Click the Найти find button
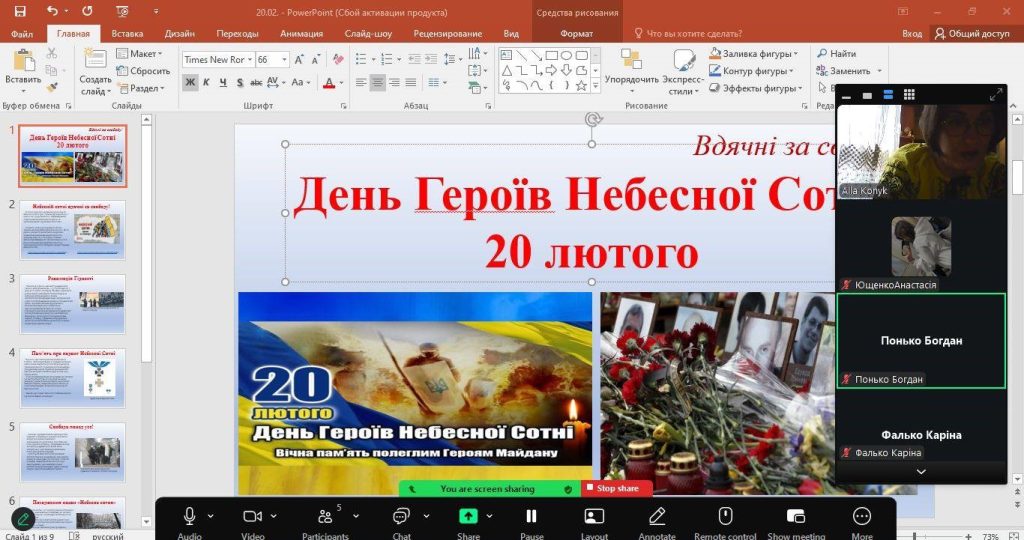This screenshot has width=1024, height=540. [x=837, y=54]
